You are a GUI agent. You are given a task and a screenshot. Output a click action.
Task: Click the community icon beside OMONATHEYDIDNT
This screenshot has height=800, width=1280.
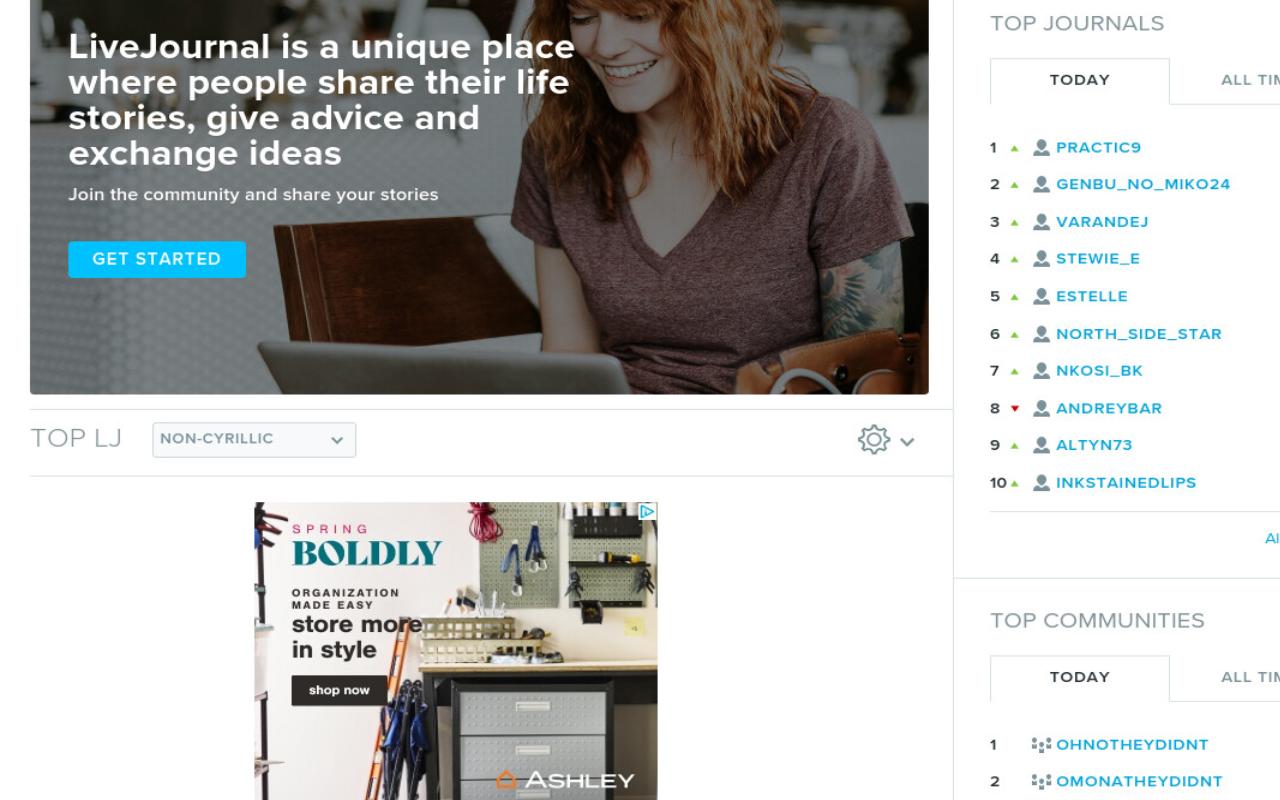1041,782
